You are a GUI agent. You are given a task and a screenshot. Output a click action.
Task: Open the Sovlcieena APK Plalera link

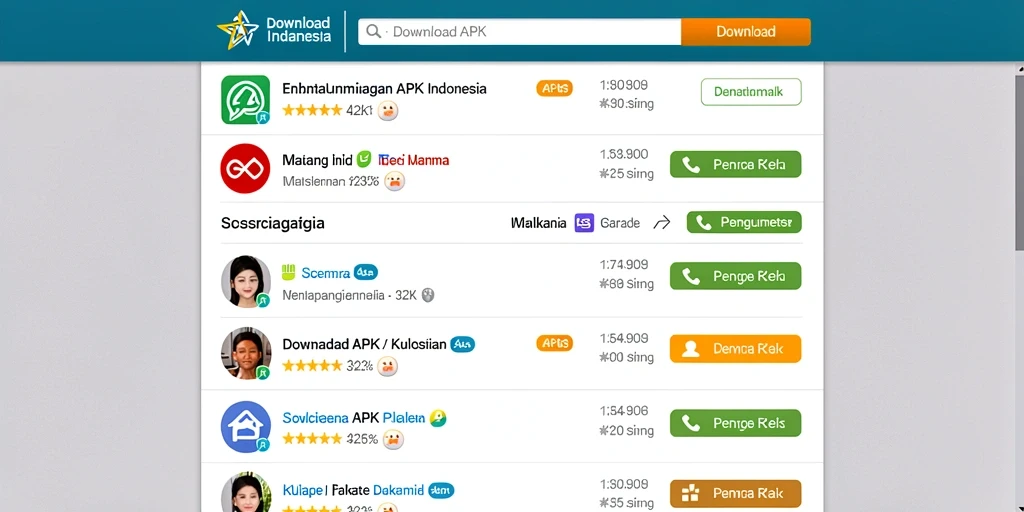coord(353,418)
